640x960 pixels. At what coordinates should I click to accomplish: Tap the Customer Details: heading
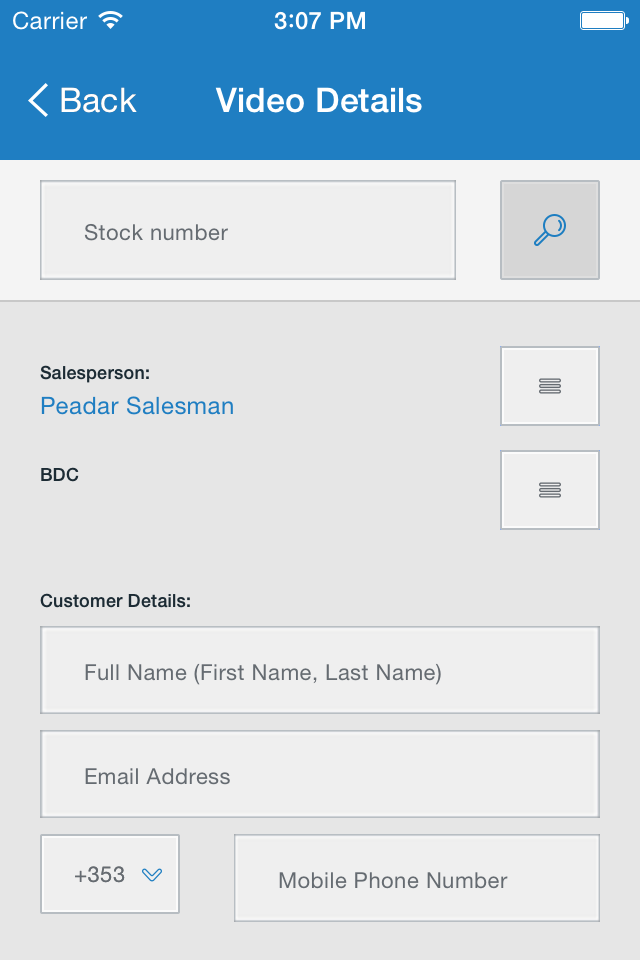(115, 601)
